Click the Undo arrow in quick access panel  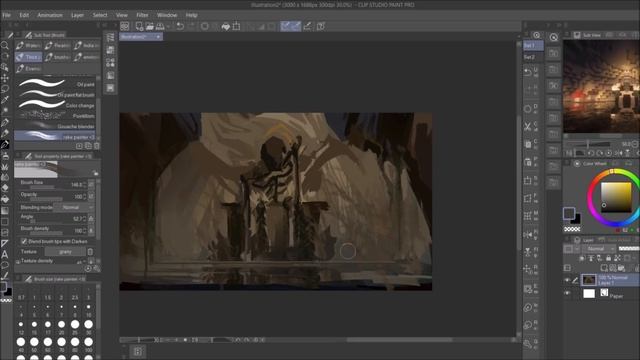coord(528,72)
